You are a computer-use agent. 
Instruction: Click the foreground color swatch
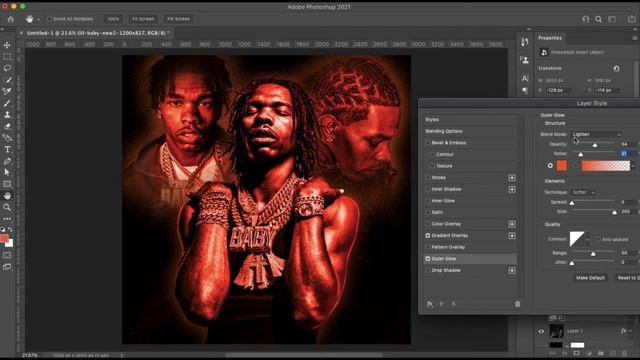click(4, 239)
